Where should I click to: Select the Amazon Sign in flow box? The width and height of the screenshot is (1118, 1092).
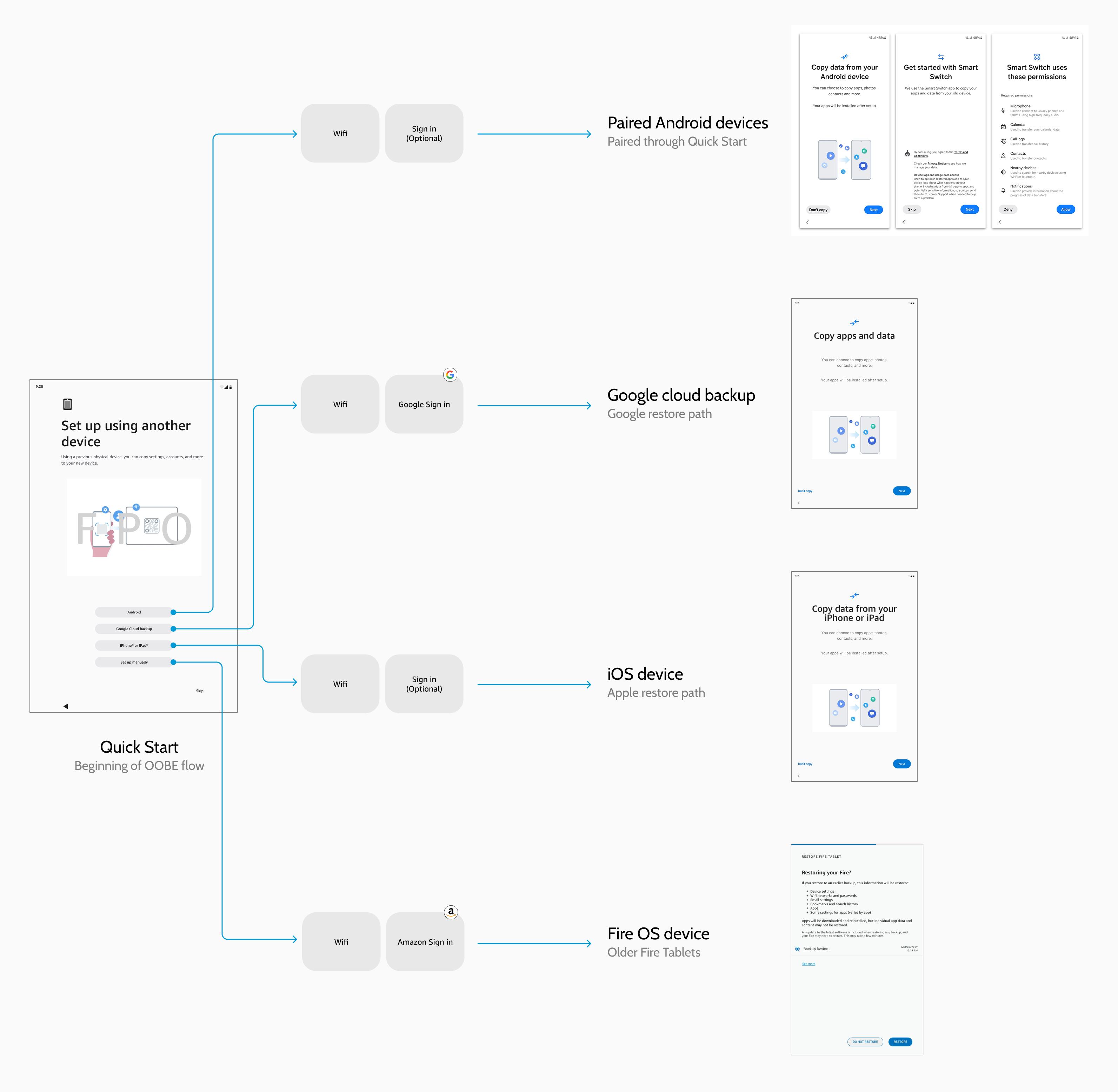point(425,942)
